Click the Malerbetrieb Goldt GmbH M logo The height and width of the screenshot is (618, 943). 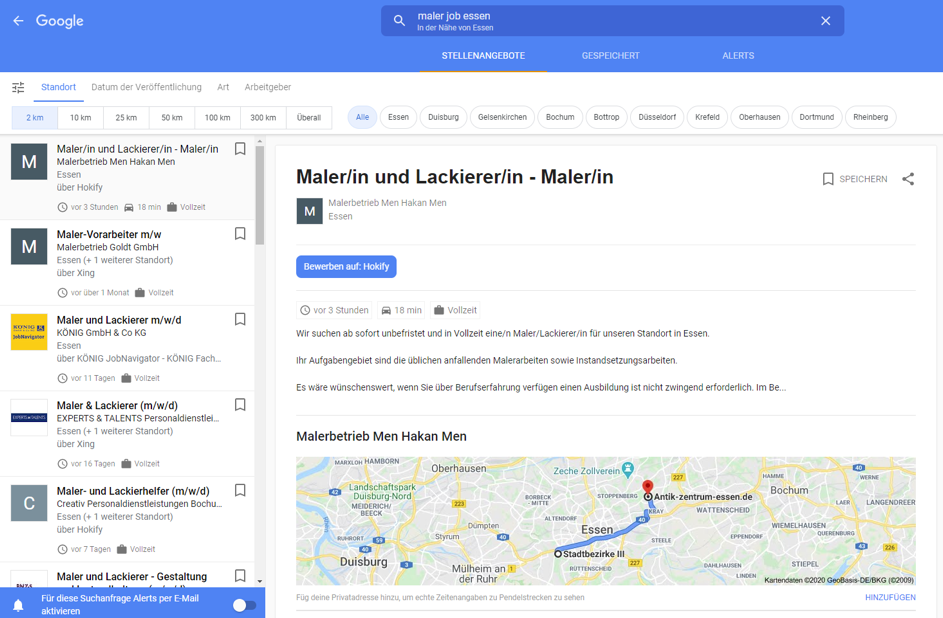[29, 246]
